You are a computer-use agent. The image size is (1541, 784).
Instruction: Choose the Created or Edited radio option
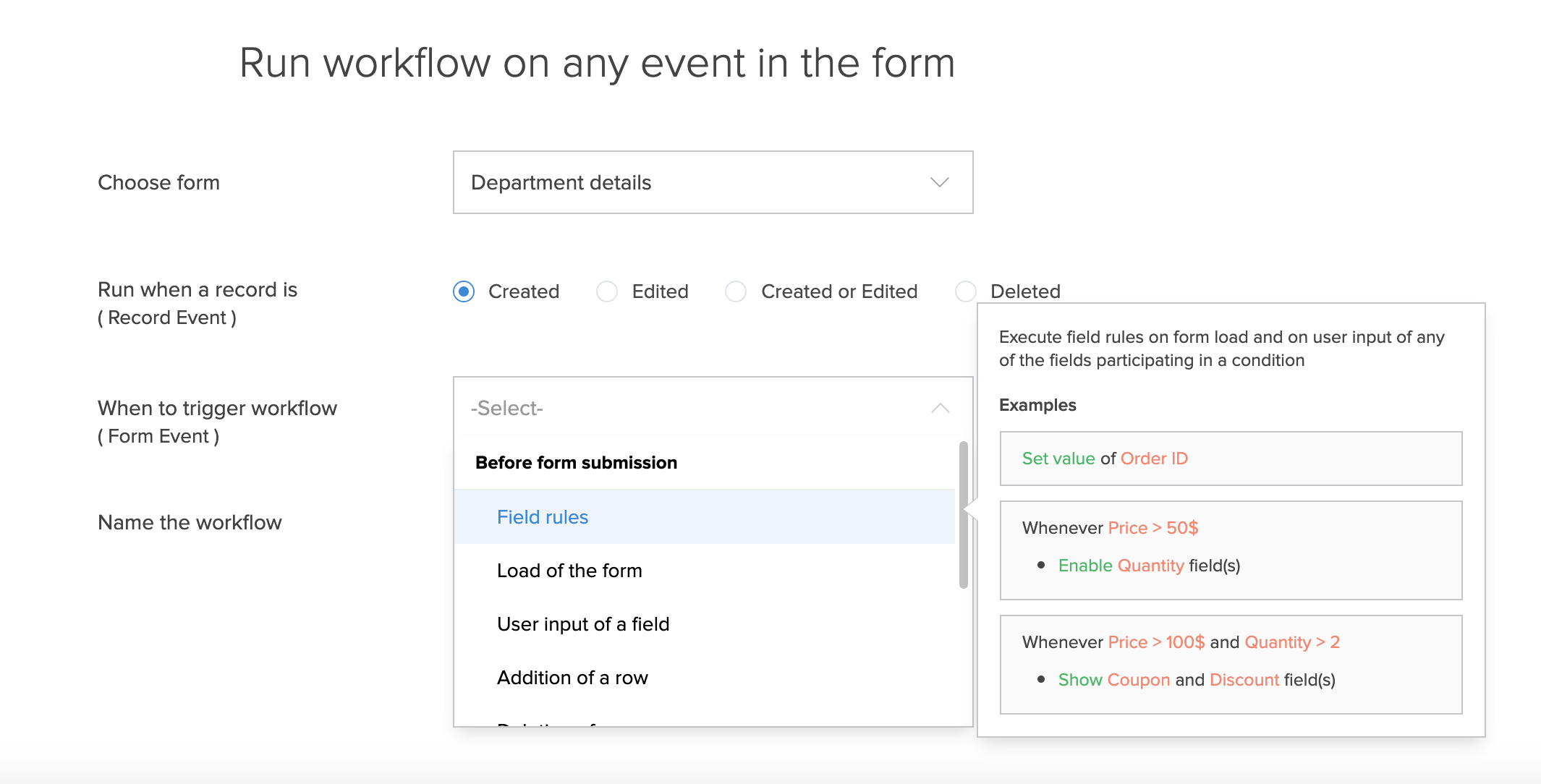coord(736,291)
